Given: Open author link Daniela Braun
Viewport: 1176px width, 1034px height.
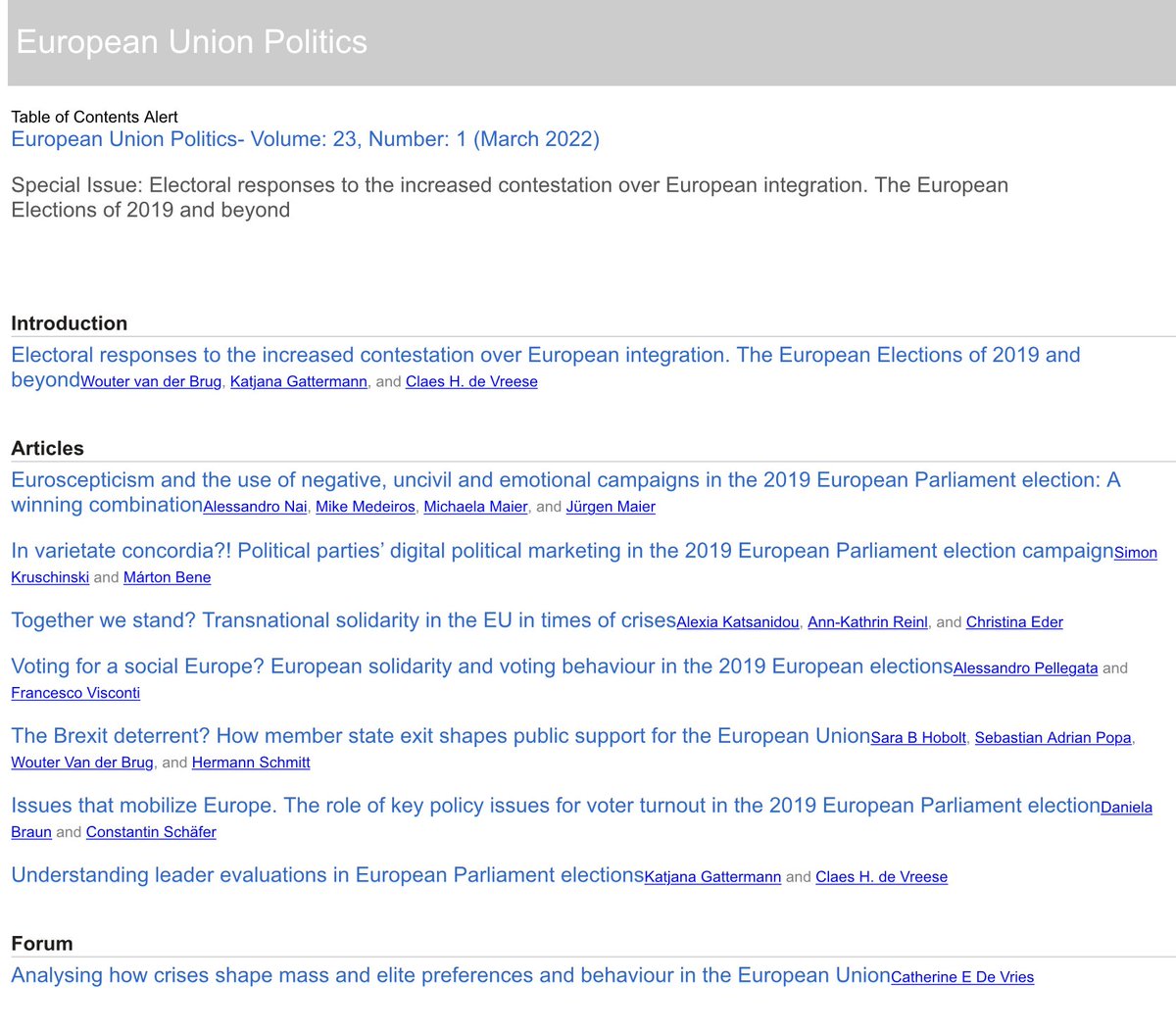Looking at the screenshot, I should coord(1127,808).
